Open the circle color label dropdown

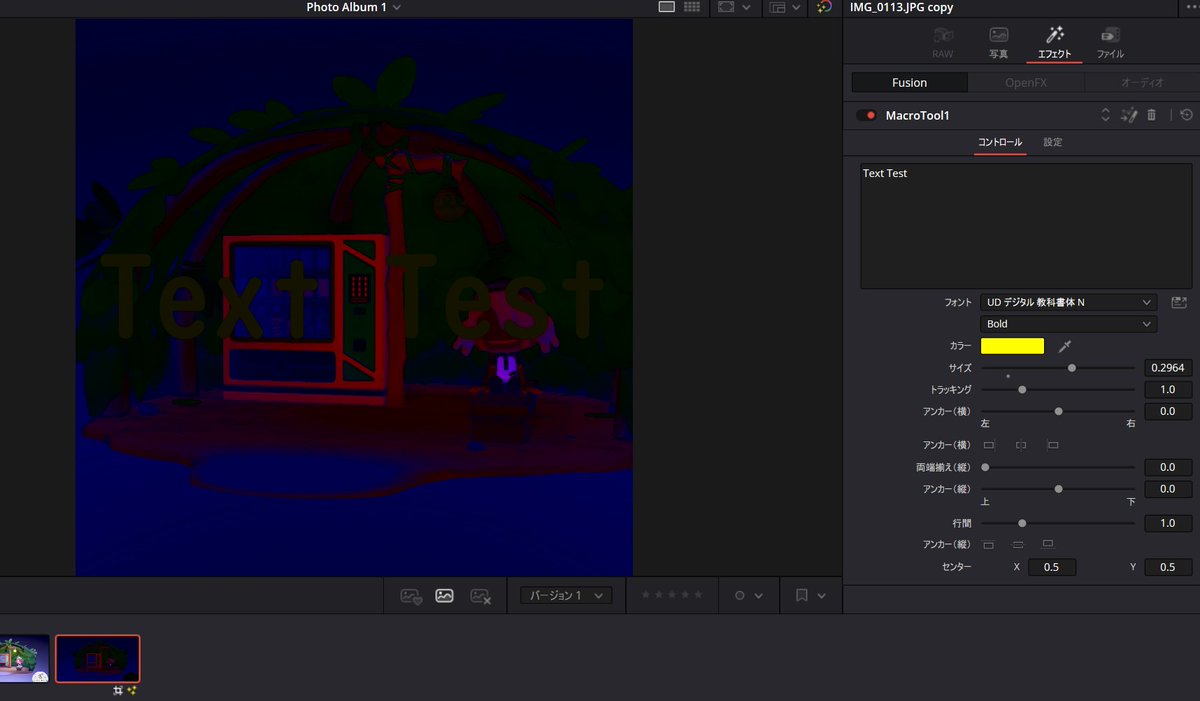pos(749,595)
